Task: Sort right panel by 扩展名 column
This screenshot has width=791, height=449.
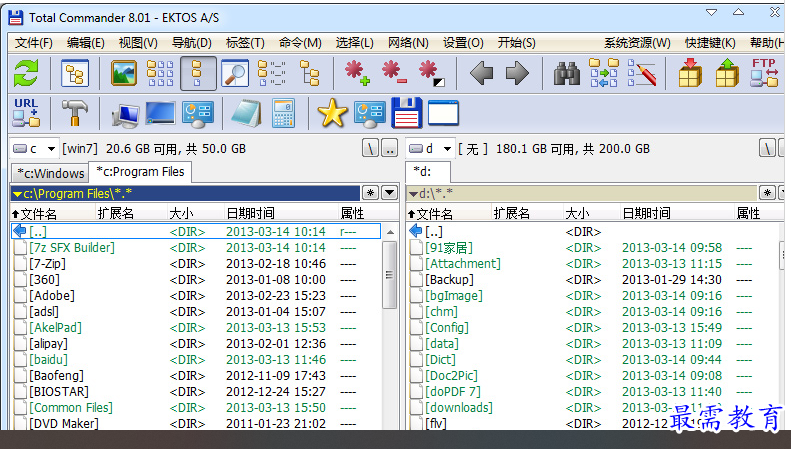Action: point(527,213)
